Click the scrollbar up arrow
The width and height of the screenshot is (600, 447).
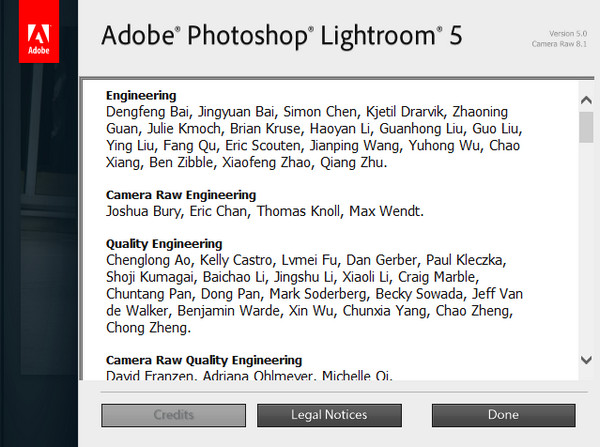coord(587,99)
